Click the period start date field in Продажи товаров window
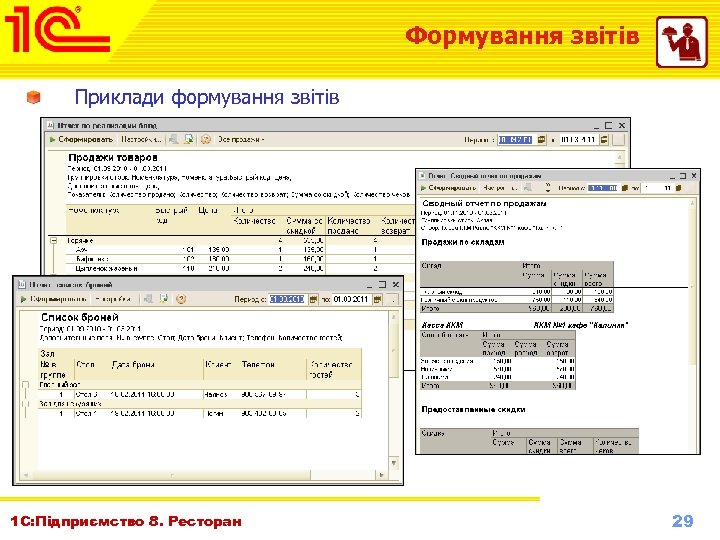The width and height of the screenshot is (720, 540). pyautogui.click(x=515, y=140)
